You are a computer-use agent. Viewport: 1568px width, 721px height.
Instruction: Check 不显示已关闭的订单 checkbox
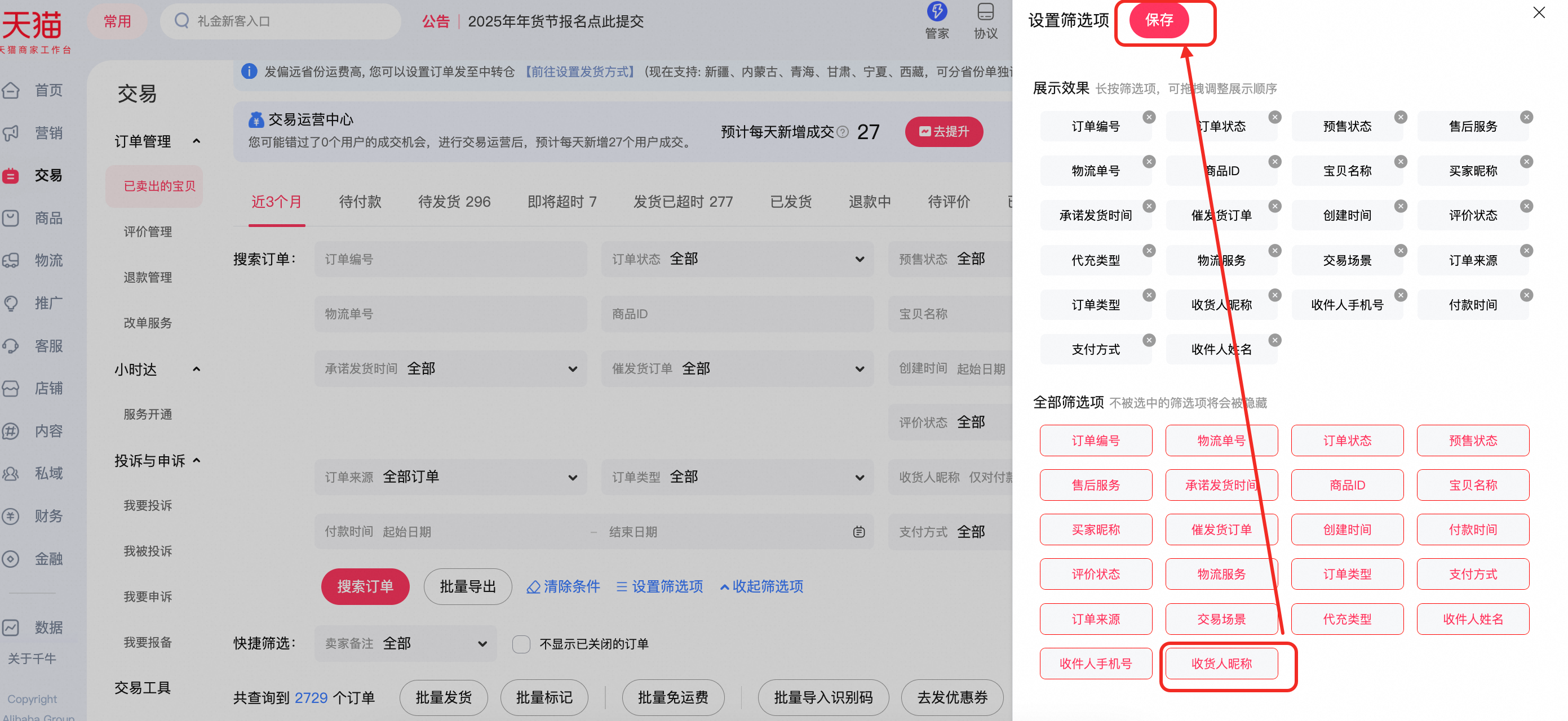[521, 644]
